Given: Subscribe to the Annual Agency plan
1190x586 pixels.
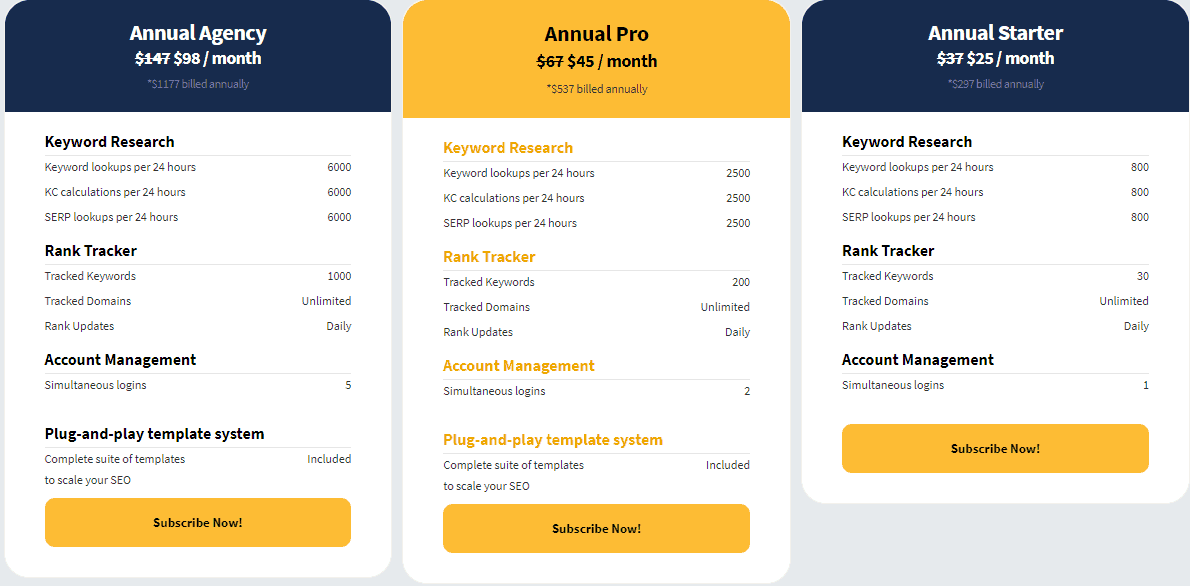Looking at the screenshot, I should coord(197,522).
